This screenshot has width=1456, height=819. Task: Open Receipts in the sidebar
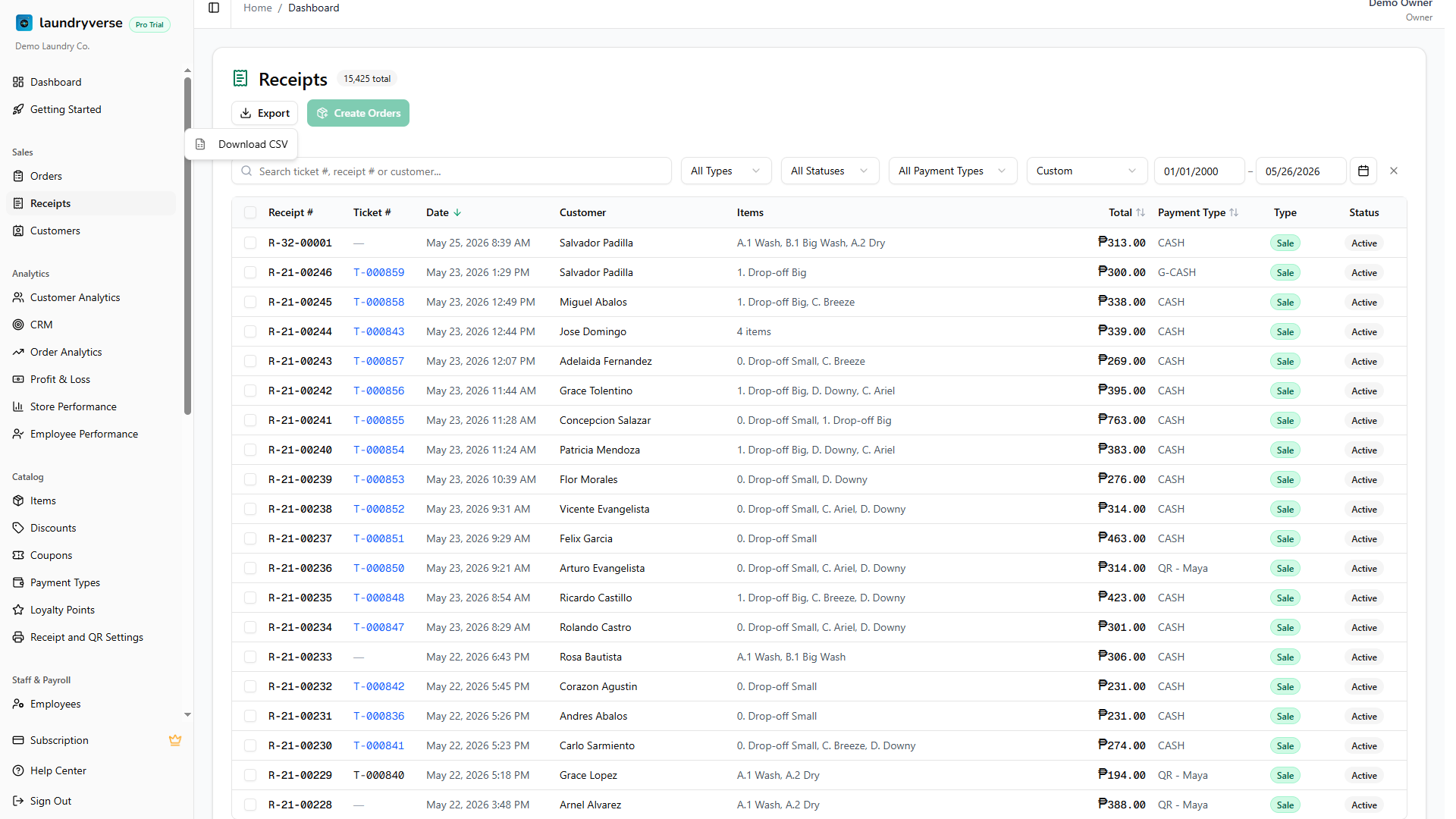[91, 203]
